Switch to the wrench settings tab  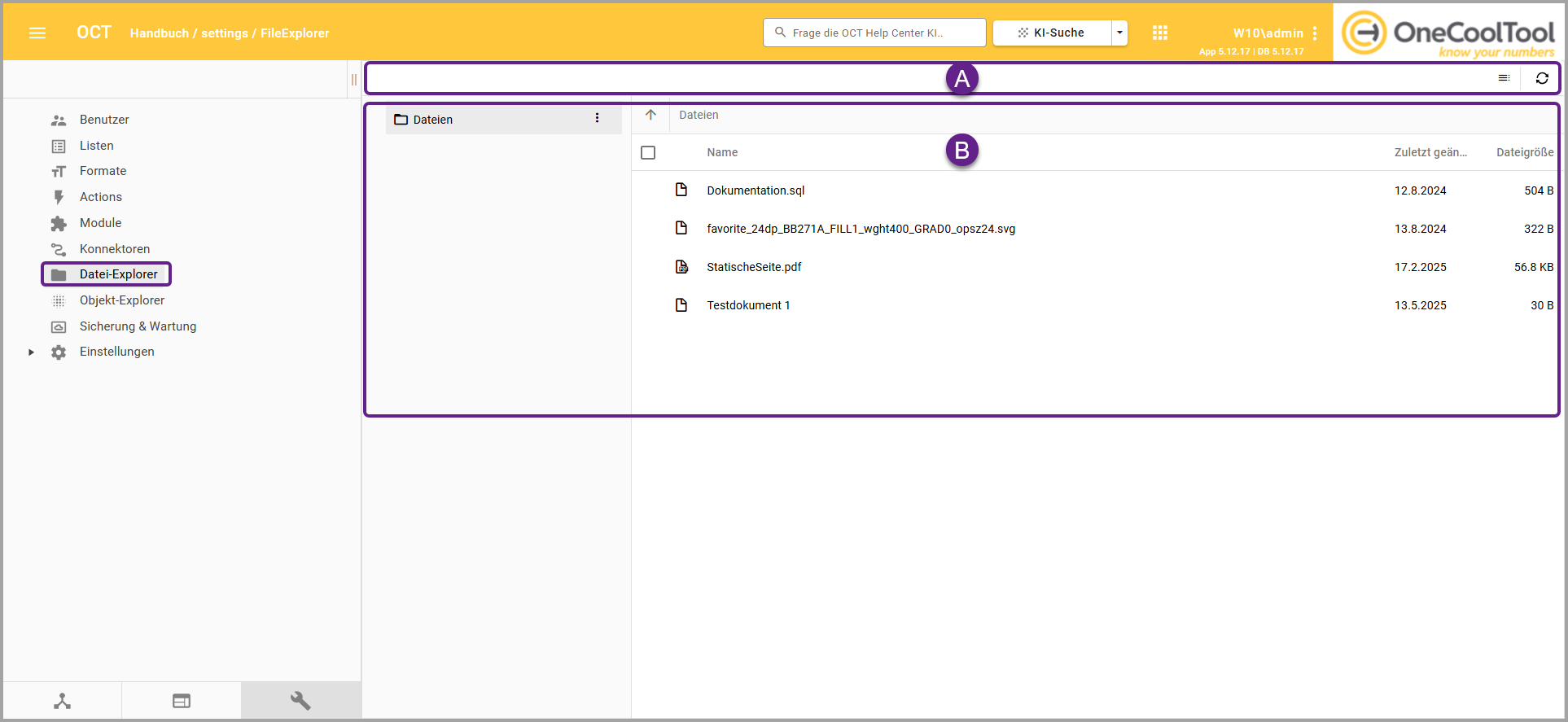(300, 701)
